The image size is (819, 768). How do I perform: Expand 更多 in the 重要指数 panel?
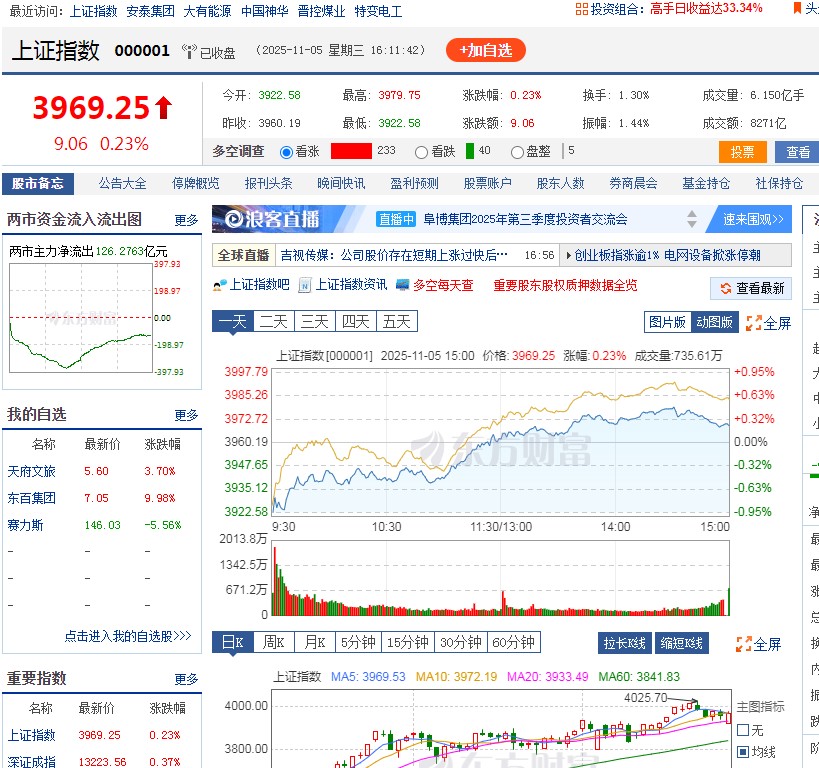click(186, 678)
